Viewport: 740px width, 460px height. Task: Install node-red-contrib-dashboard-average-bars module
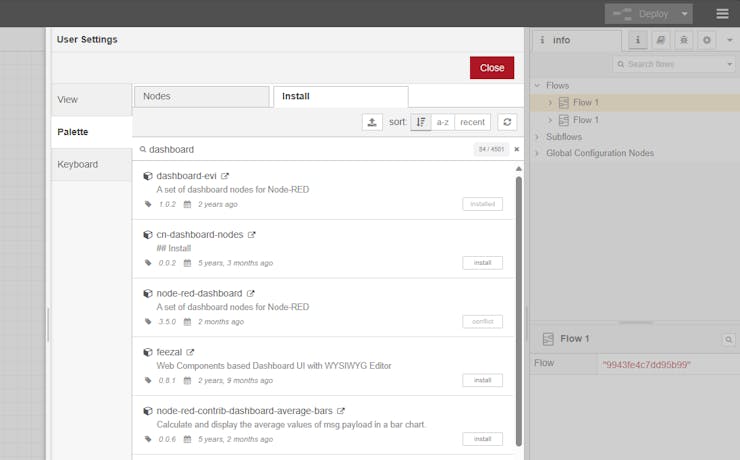tap(482, 439)
